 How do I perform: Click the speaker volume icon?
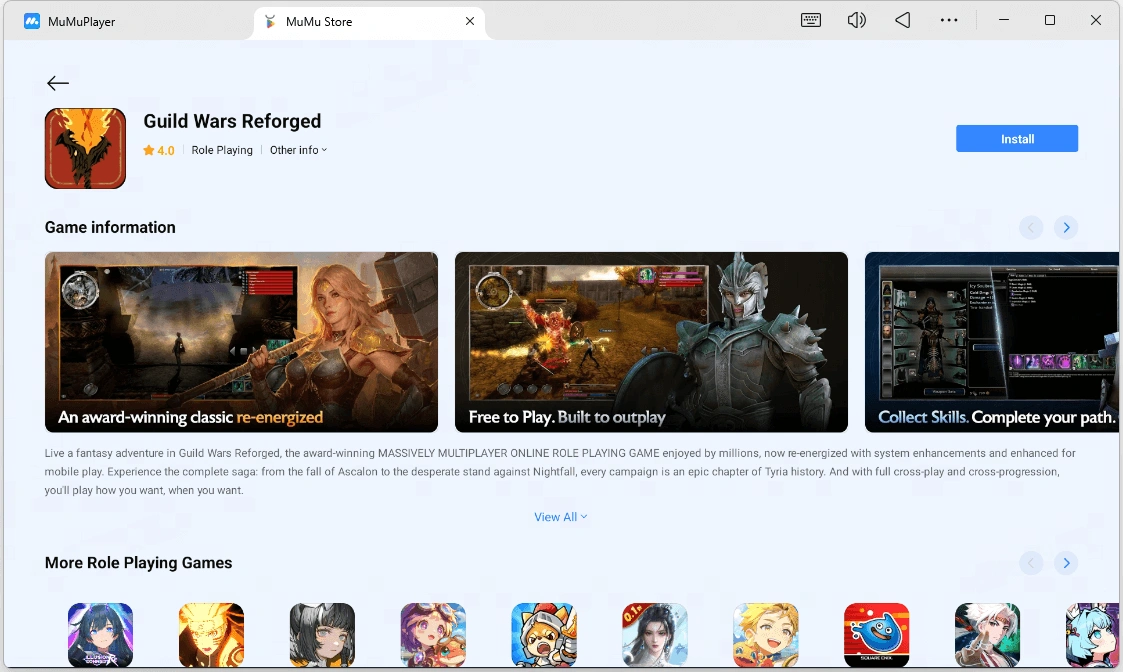[857, 20]
